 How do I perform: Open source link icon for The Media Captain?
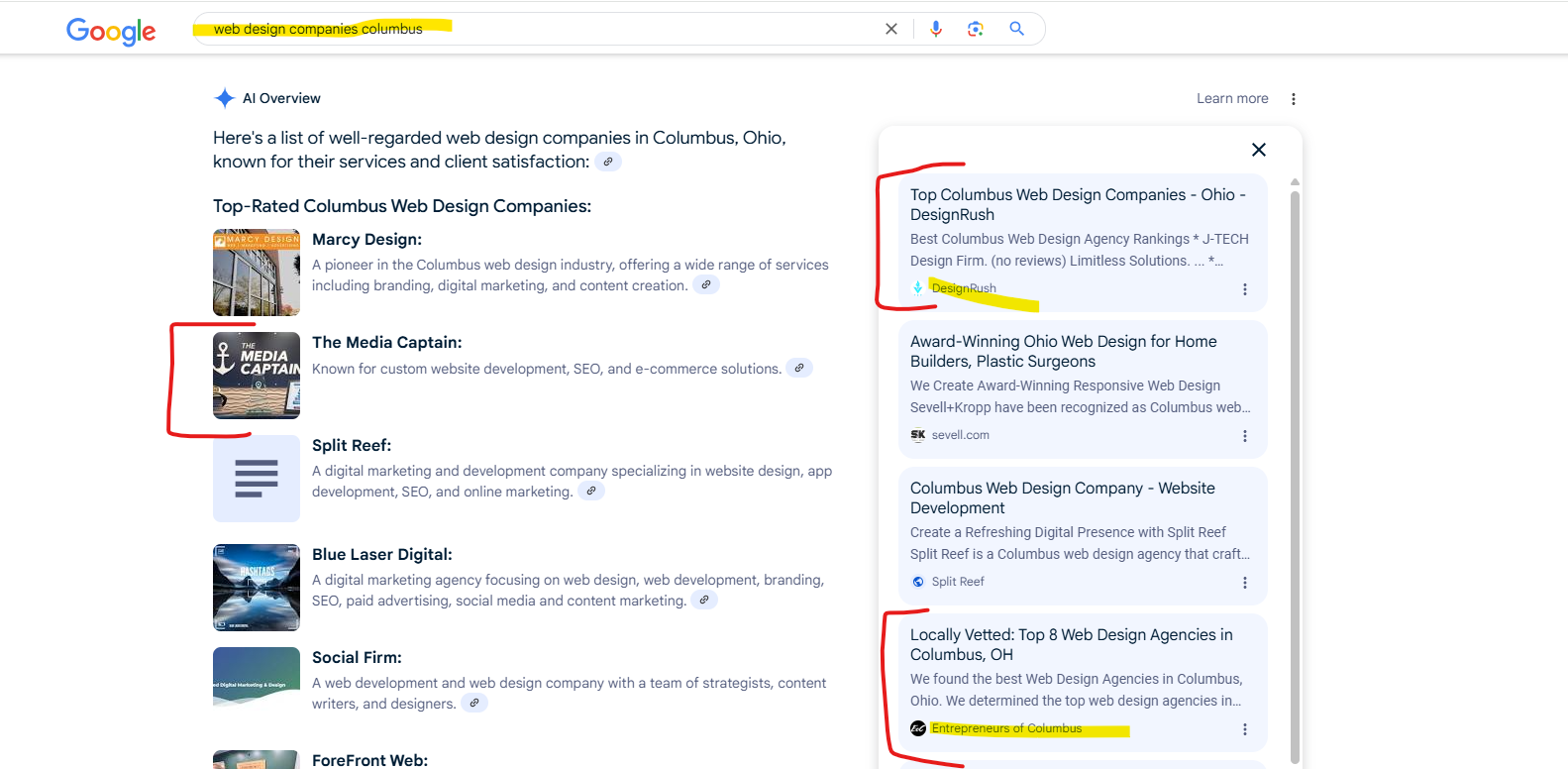click(799, 368)
